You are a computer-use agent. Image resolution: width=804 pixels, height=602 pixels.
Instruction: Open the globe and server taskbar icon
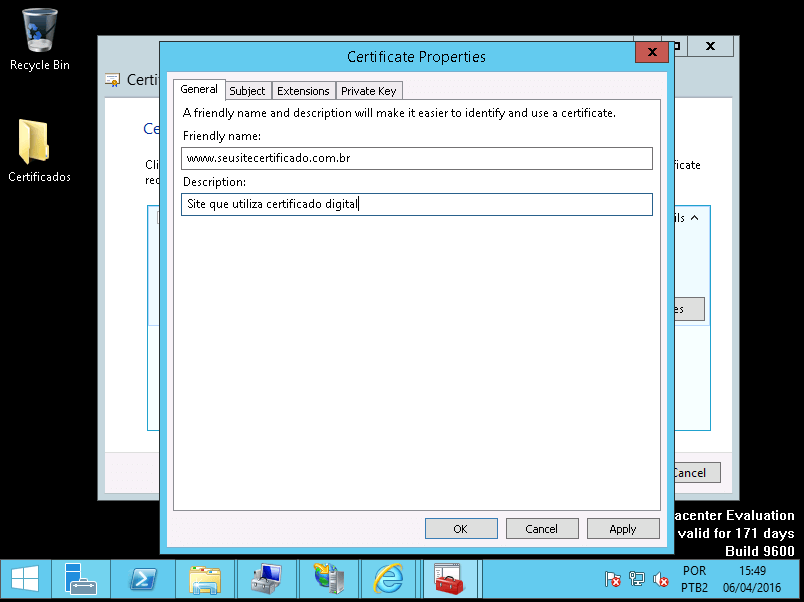[329, 579]
